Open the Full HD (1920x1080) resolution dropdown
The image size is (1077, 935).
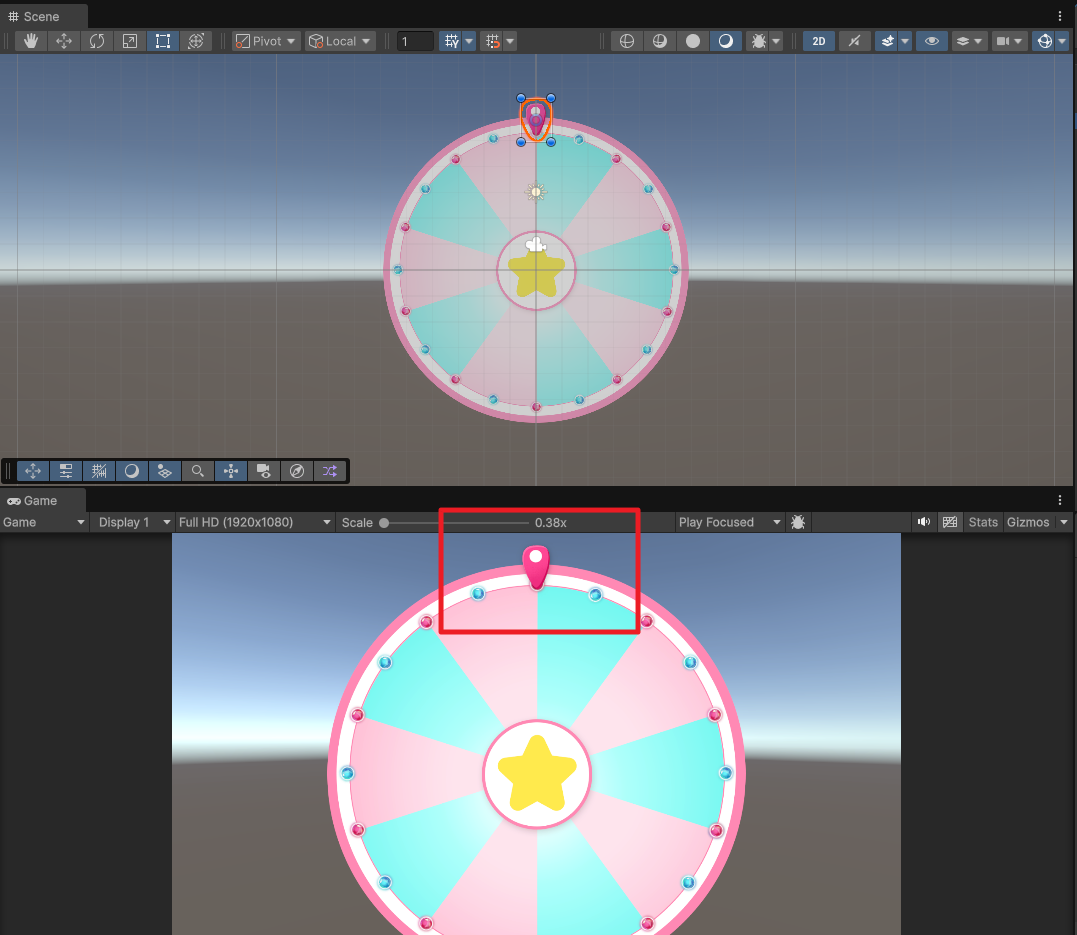point(255,522)
